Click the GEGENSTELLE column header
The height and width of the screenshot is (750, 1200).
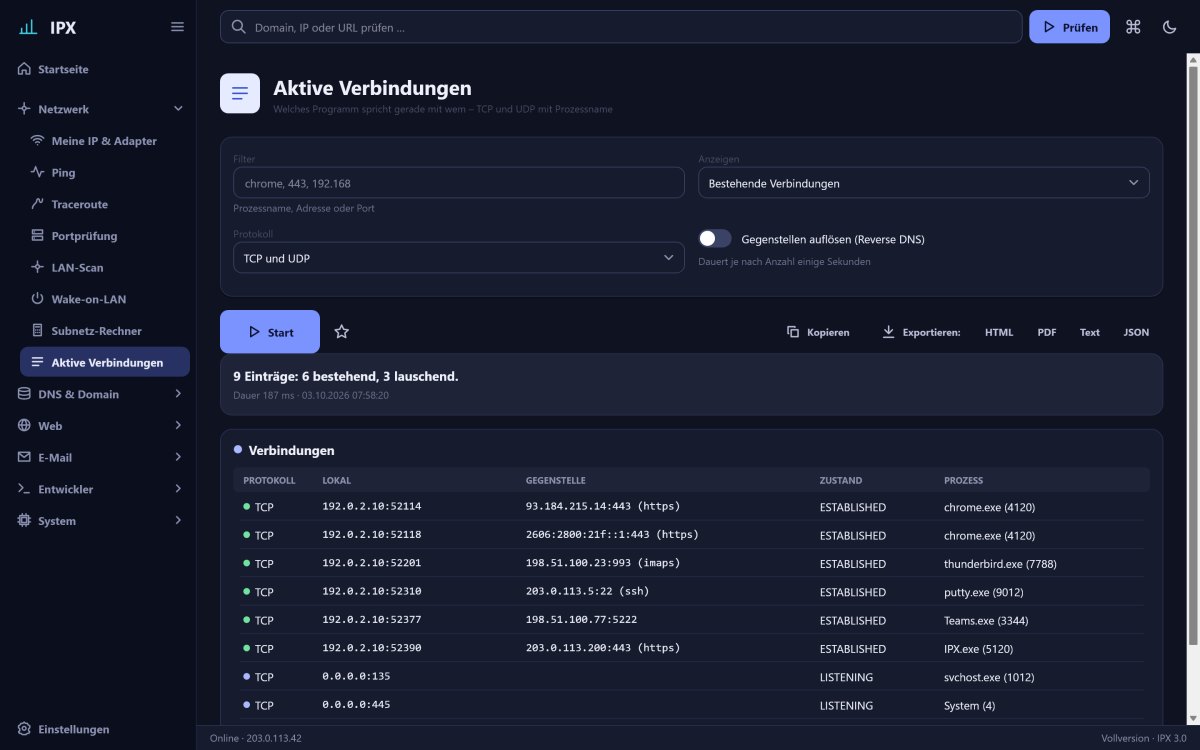(x=556, y=481)
